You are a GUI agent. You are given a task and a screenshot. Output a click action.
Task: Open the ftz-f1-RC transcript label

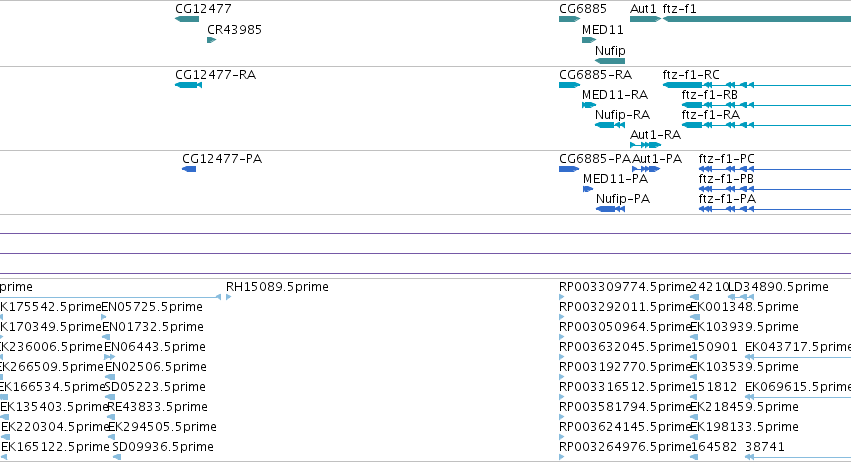tap(691, 74)
